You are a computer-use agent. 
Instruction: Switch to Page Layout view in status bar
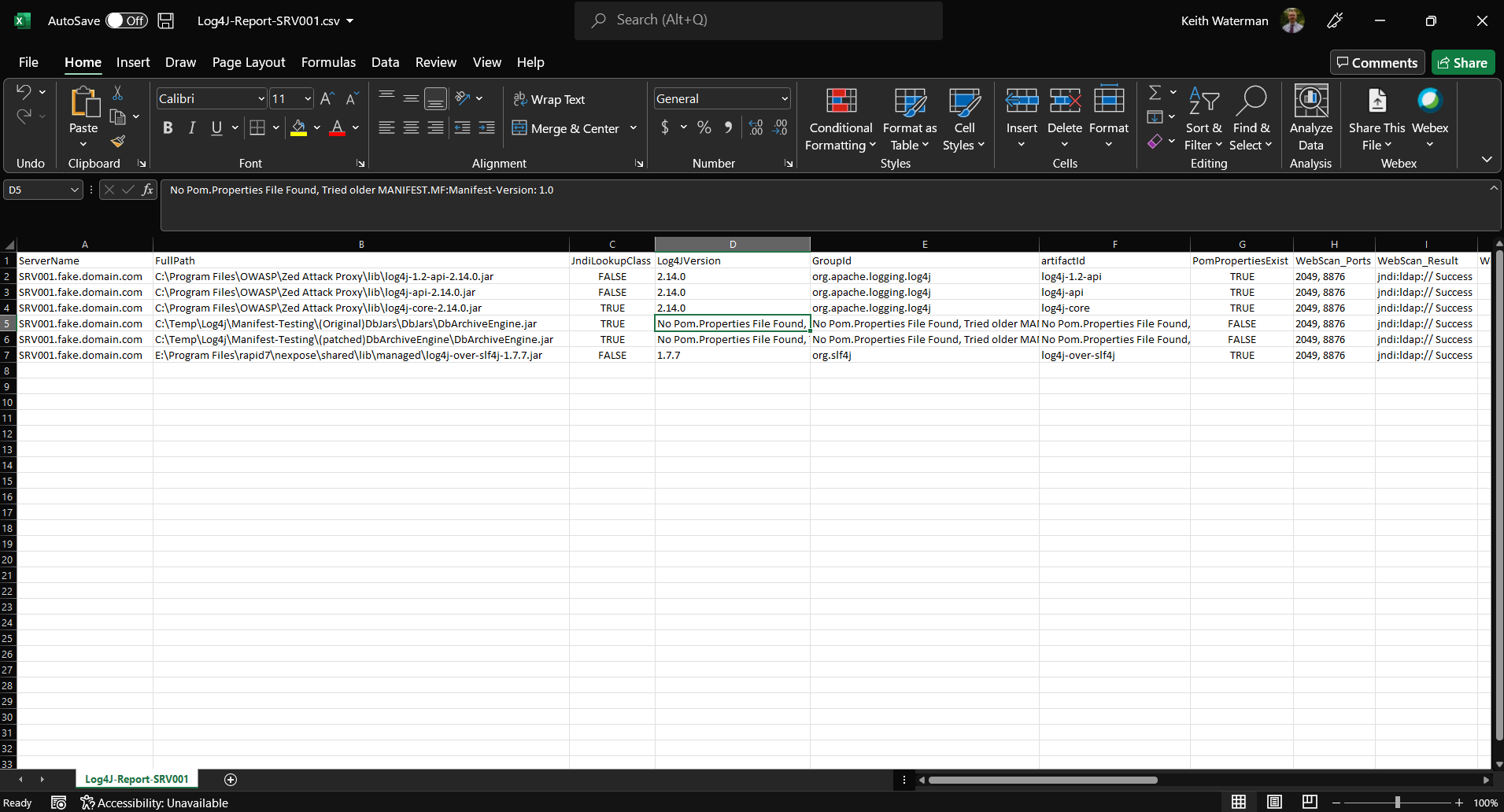pos(1274,802)
